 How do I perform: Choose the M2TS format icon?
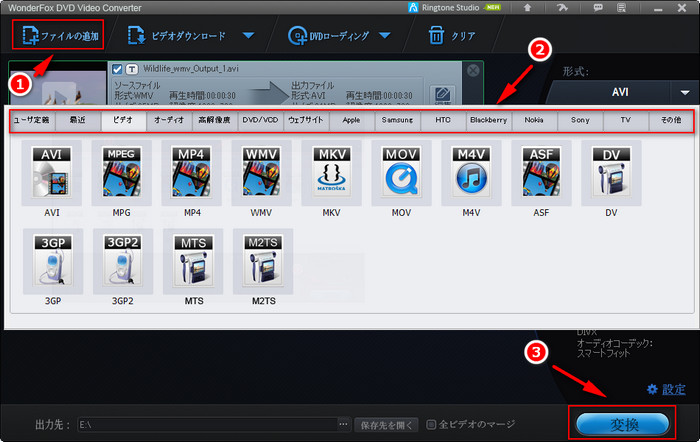click(263, 262)
